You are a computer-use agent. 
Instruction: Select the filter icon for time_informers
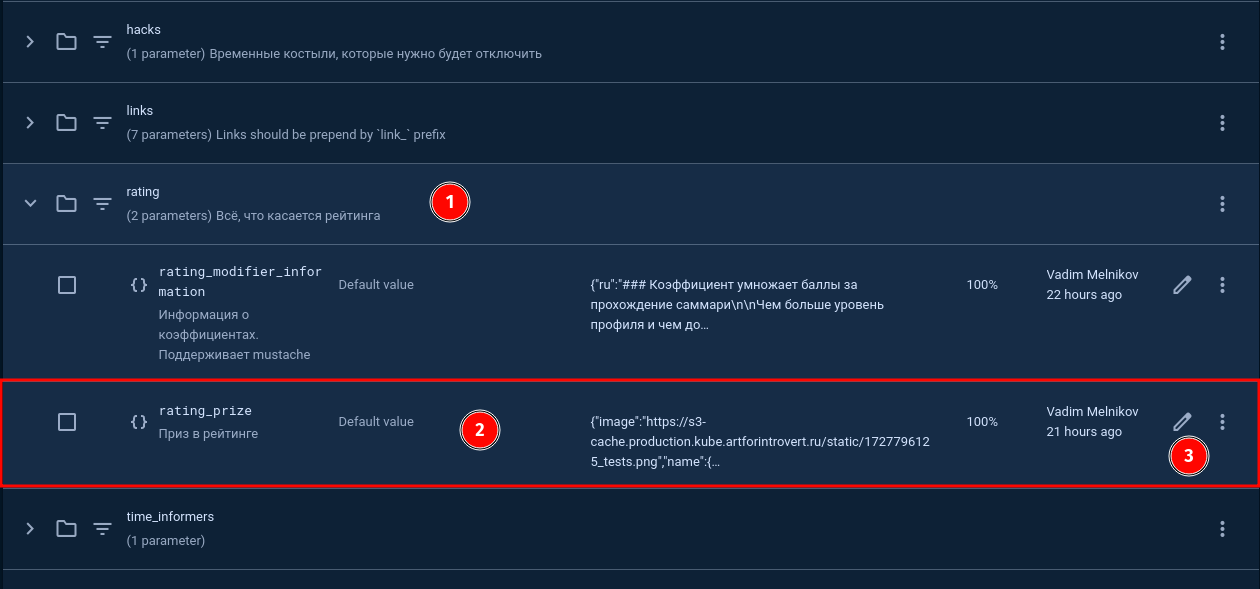click(101, 528)
